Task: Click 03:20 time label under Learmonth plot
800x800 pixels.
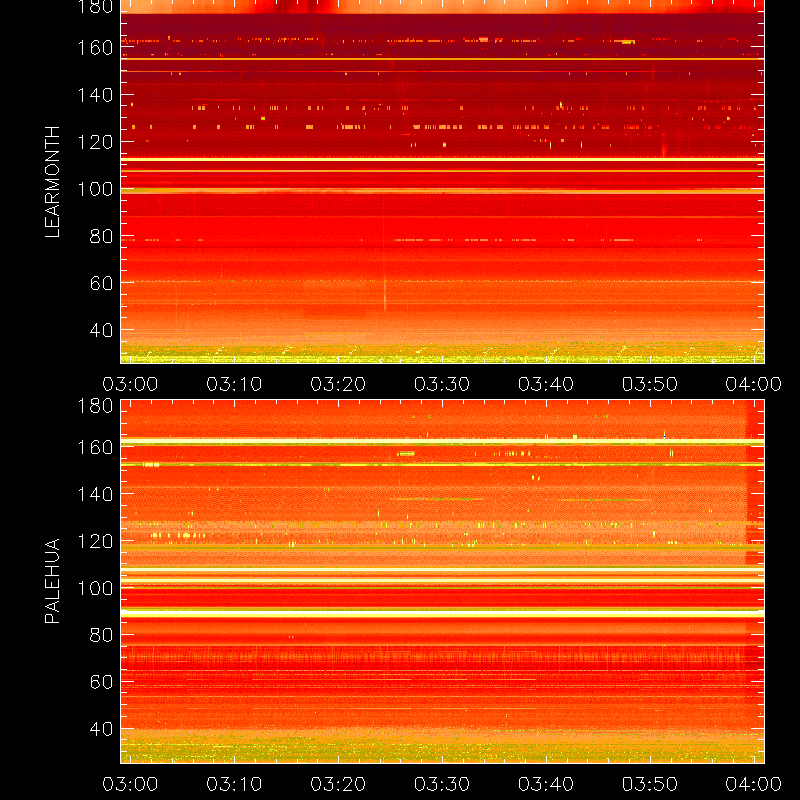Action: click(x=338, y=384)
